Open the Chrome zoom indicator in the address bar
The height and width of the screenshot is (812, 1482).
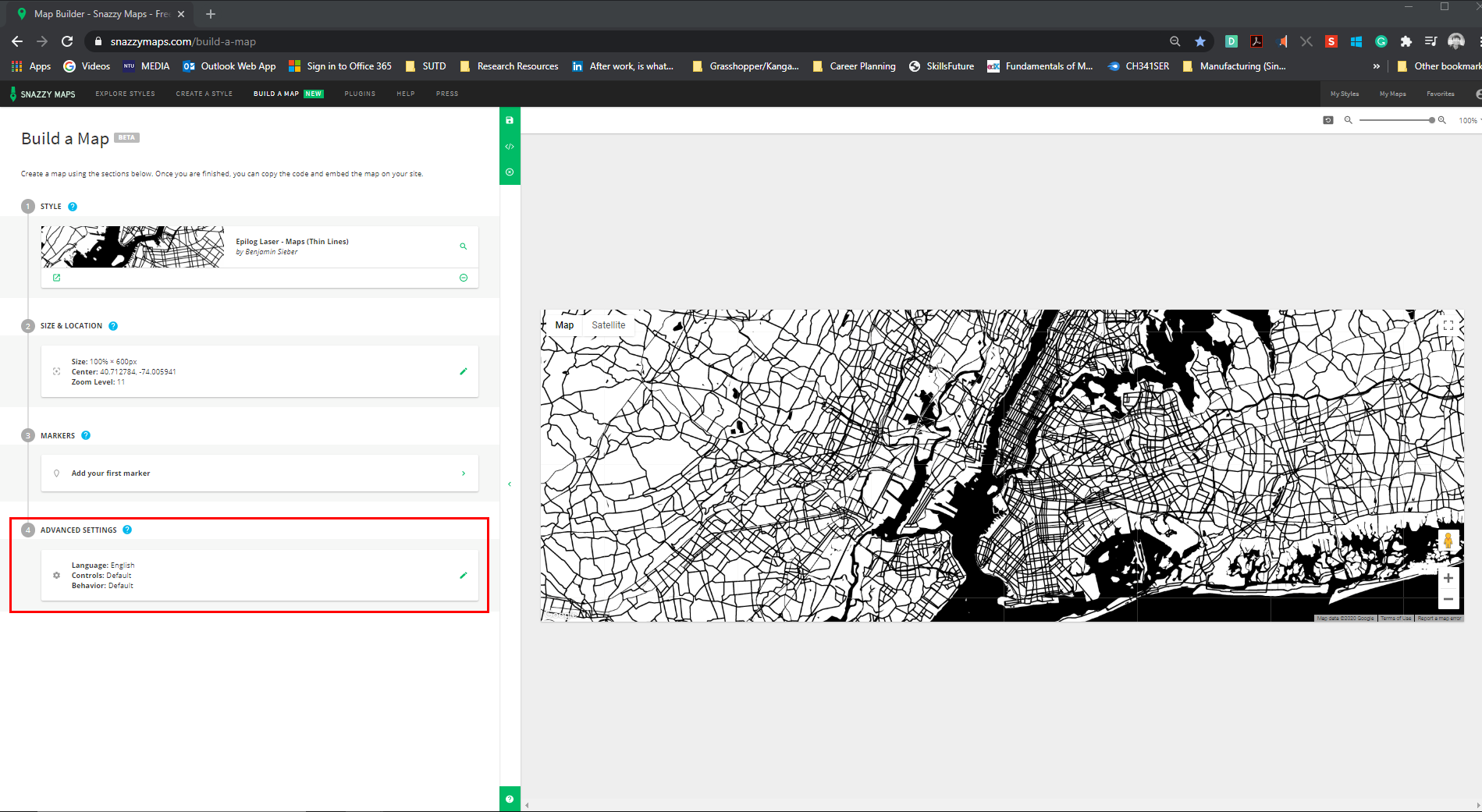pos(1175,41)
